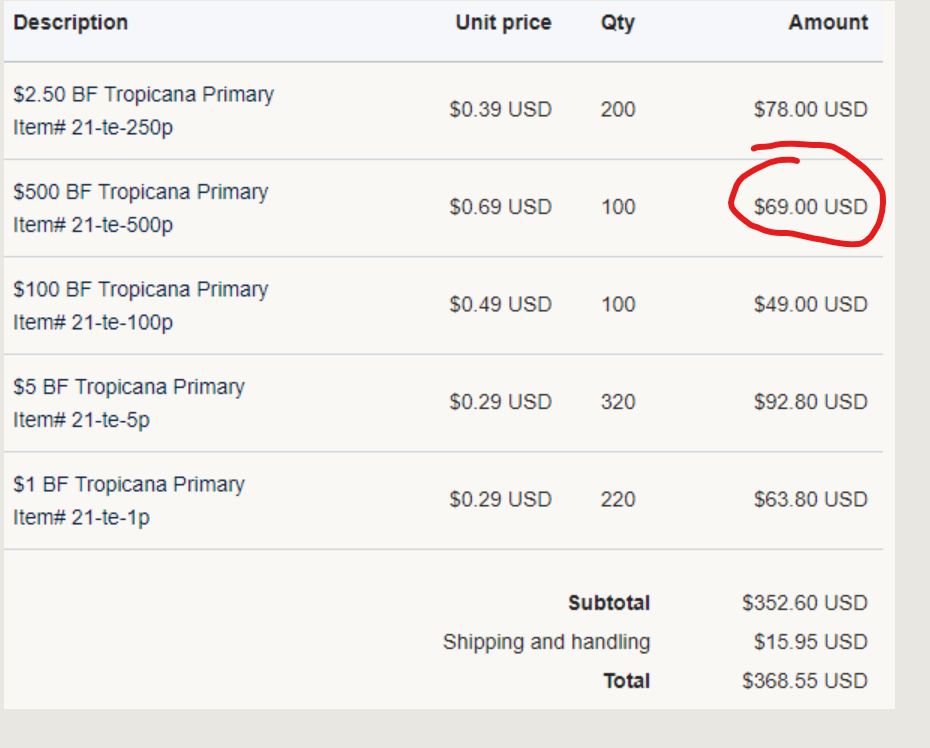This screenshot has width=930, height=748.
Task: Click the Amount column header
Action: tap(828, 22)
